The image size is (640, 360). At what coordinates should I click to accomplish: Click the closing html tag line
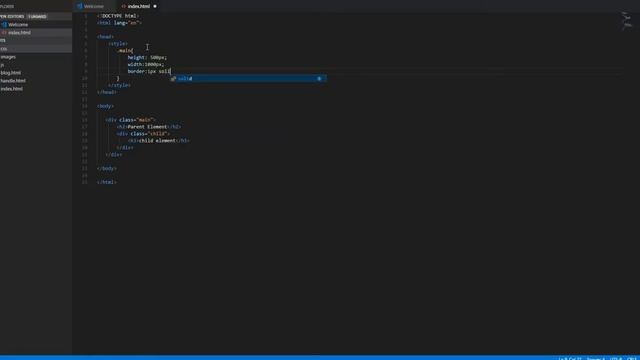coord(107,182)
